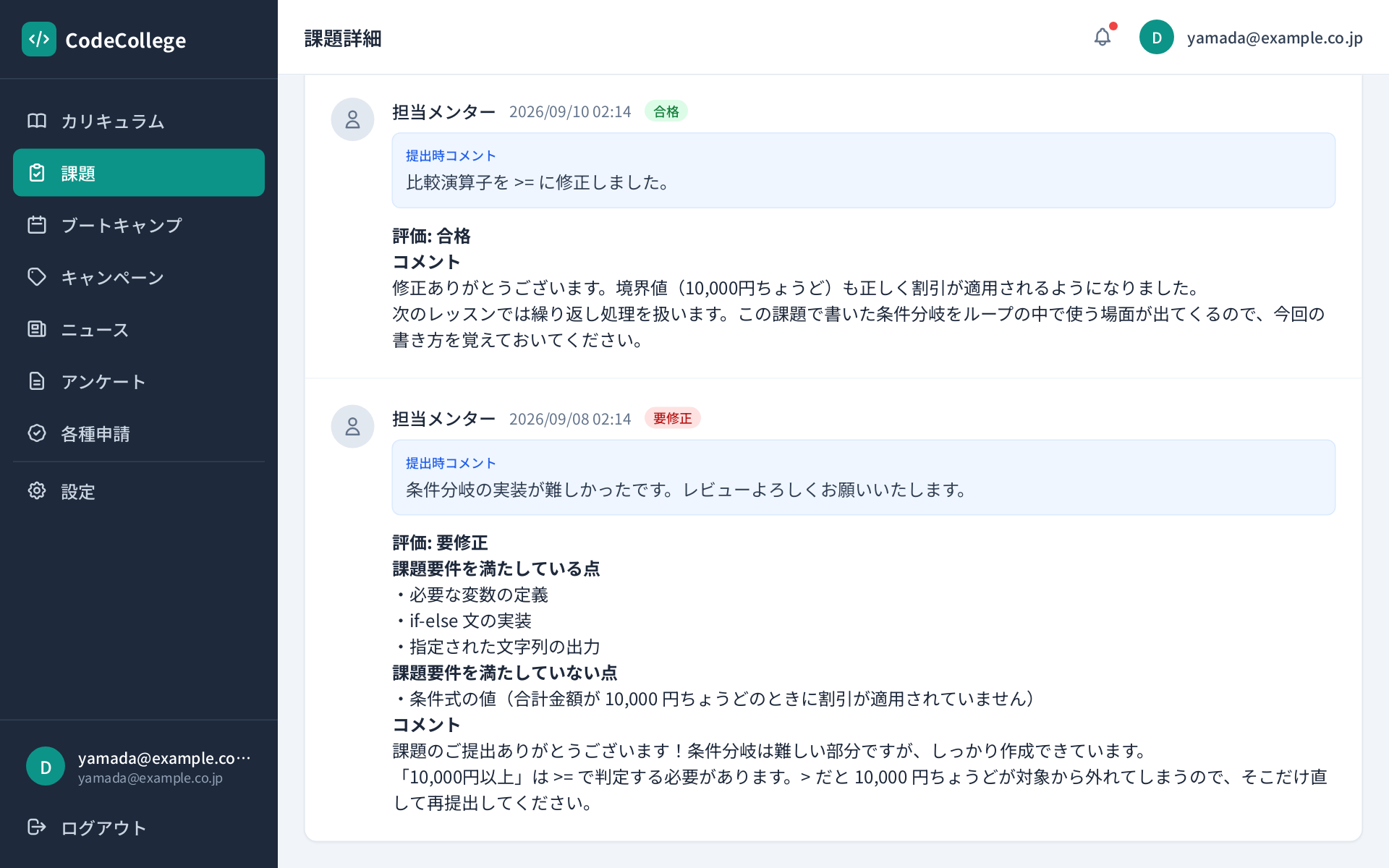Click the カリキュラム book icon
The image size is (1389, 868).
tap(37, 121)
